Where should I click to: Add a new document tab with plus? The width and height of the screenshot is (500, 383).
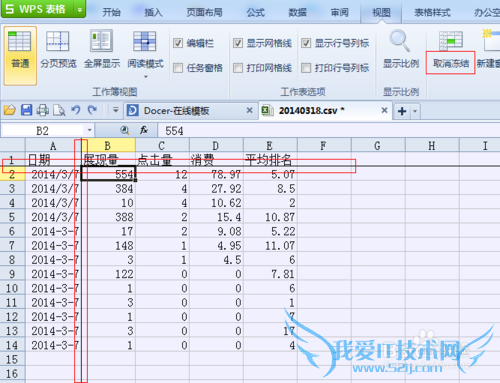click(402, 111)
